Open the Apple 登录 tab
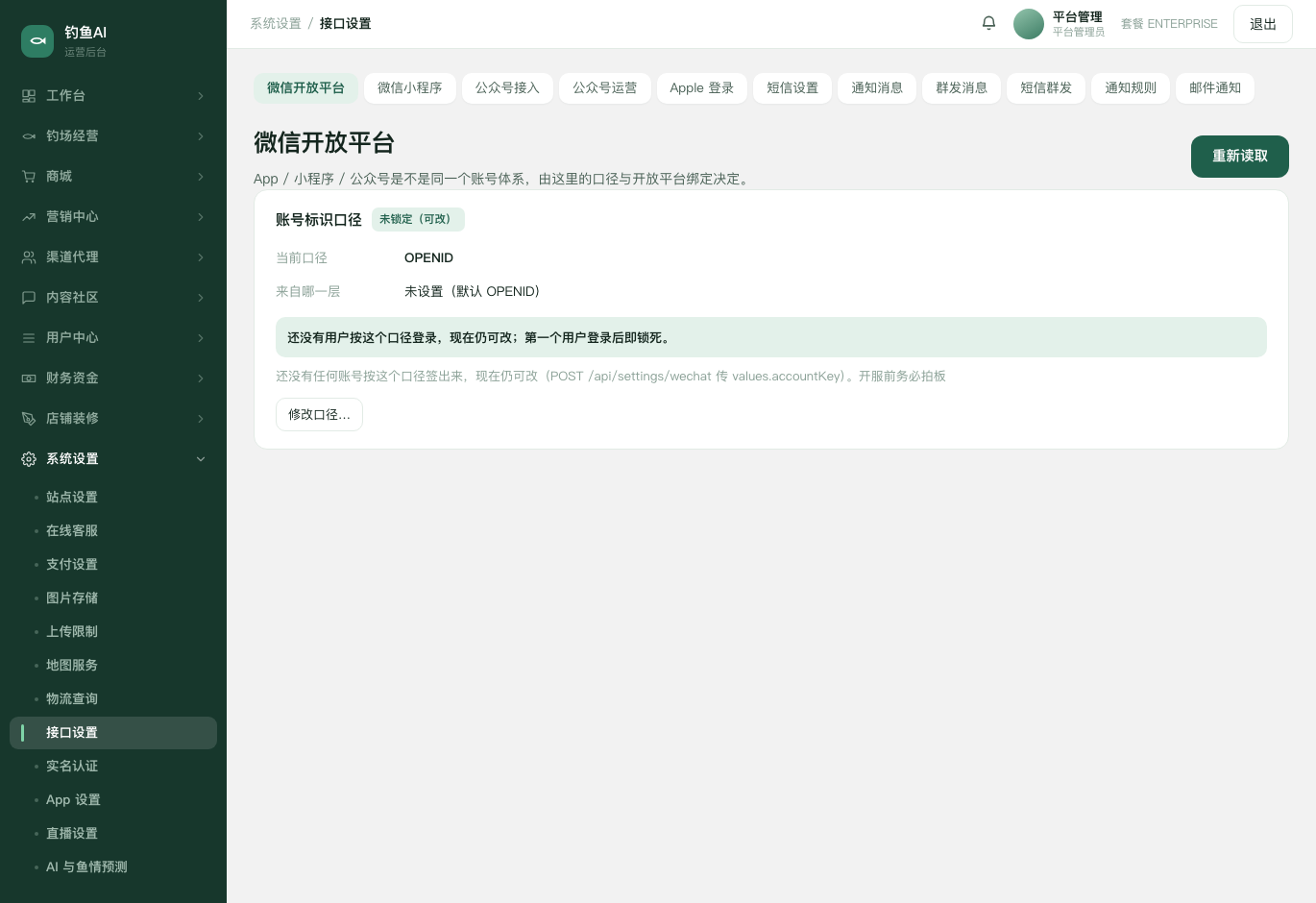This screenshot has height=903, width=1316. point(702,88)
